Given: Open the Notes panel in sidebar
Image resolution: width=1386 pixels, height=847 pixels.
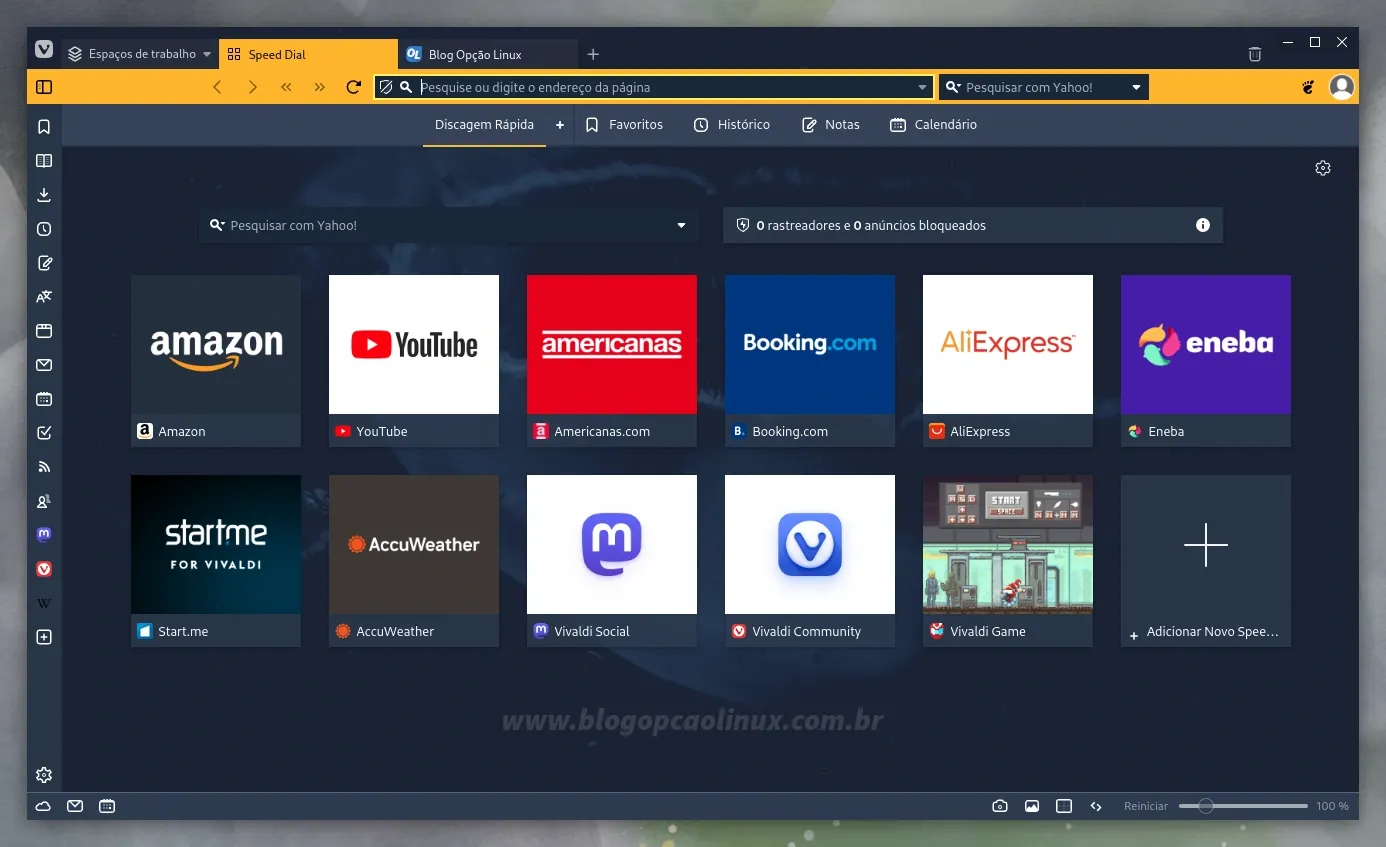Looking at the screenshot, I should click(44, 263).
